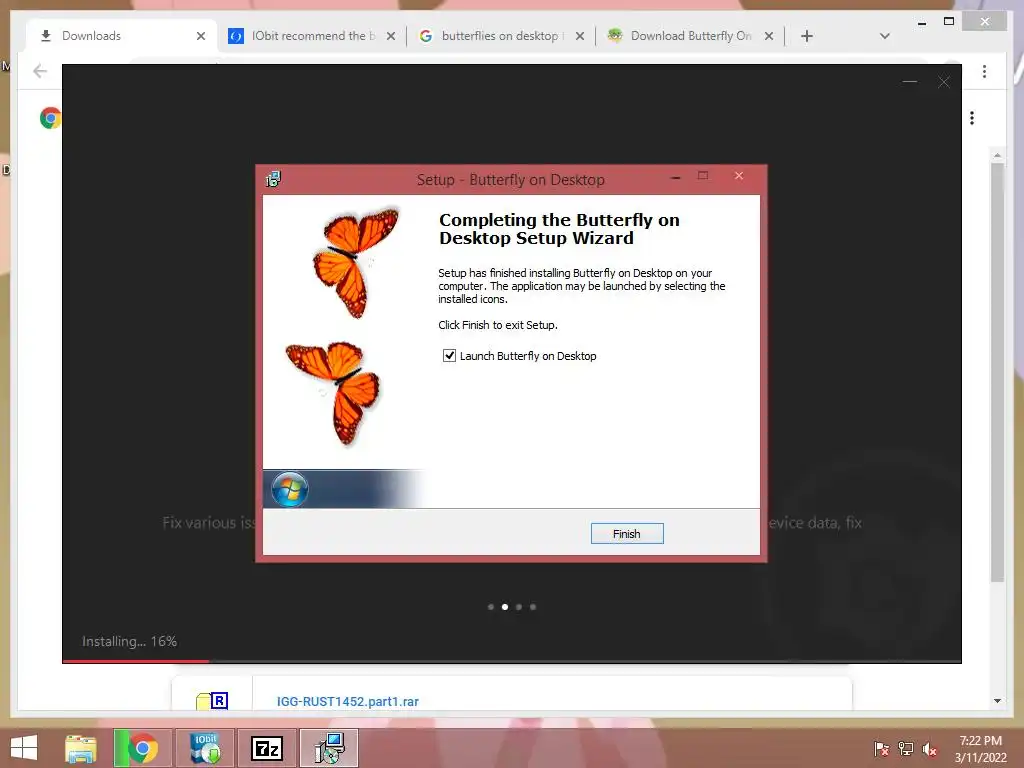
Task: Click the Google favicon on butterflies tab
Action: [x=426, y=36]
